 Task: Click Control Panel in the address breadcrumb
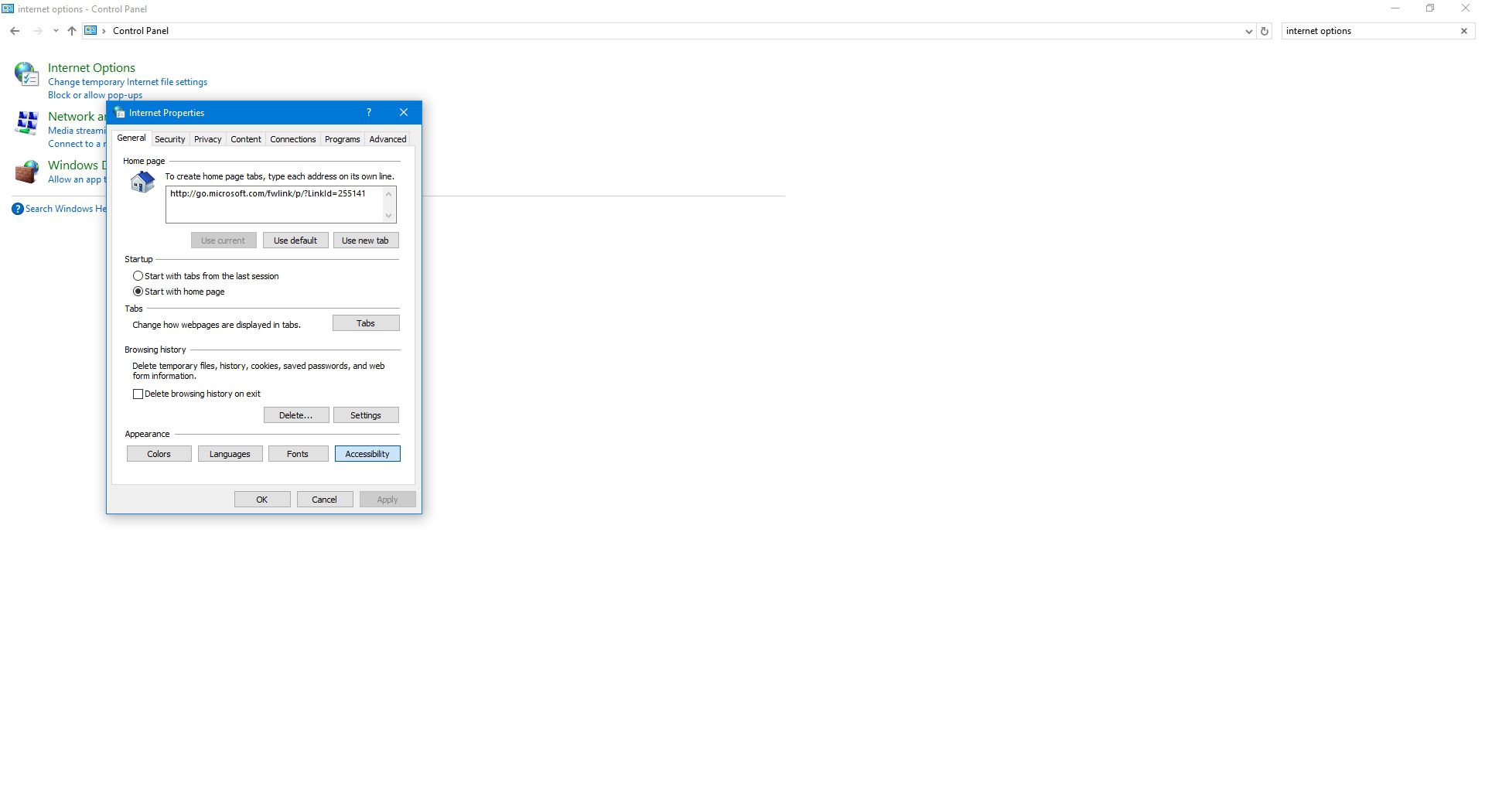click(141, 31)
